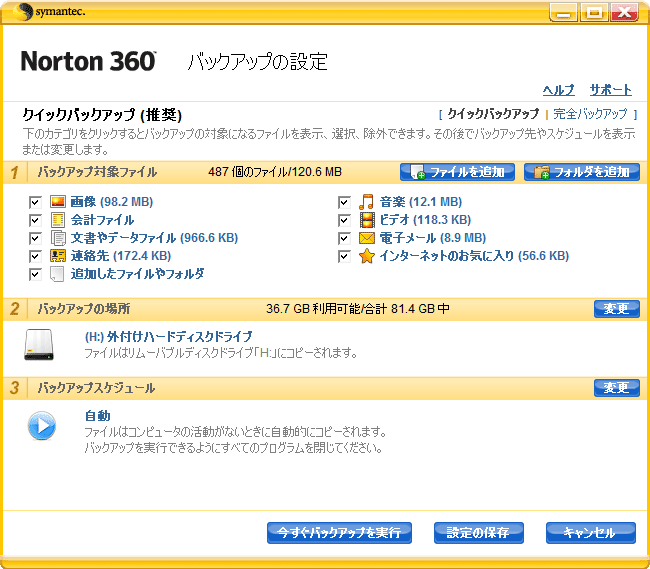Click the フォルダを追加 button
The height and width of the screenshot is (569, 650).
click(x=582, y=172)
